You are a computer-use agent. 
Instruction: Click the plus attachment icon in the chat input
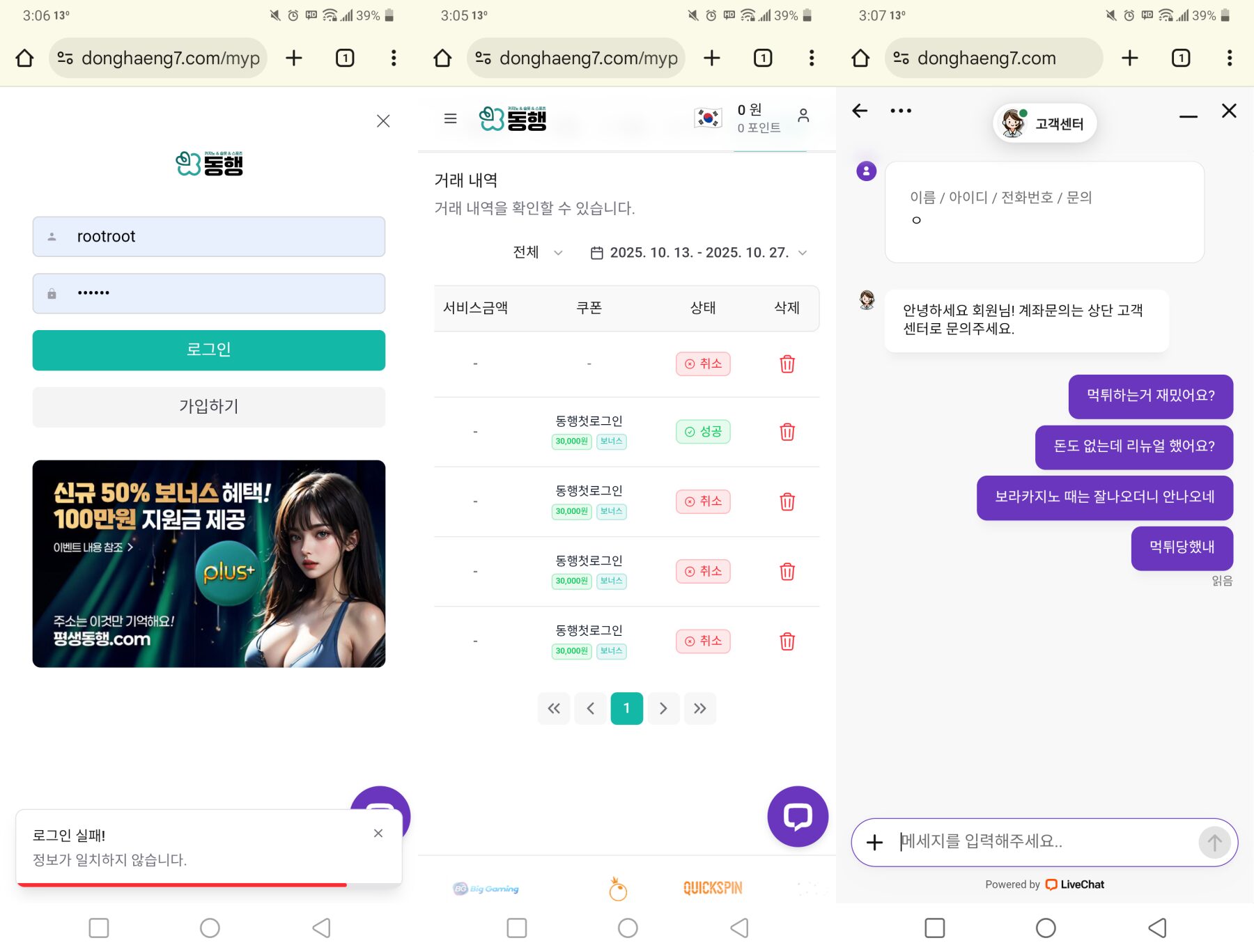coord(874,843)
